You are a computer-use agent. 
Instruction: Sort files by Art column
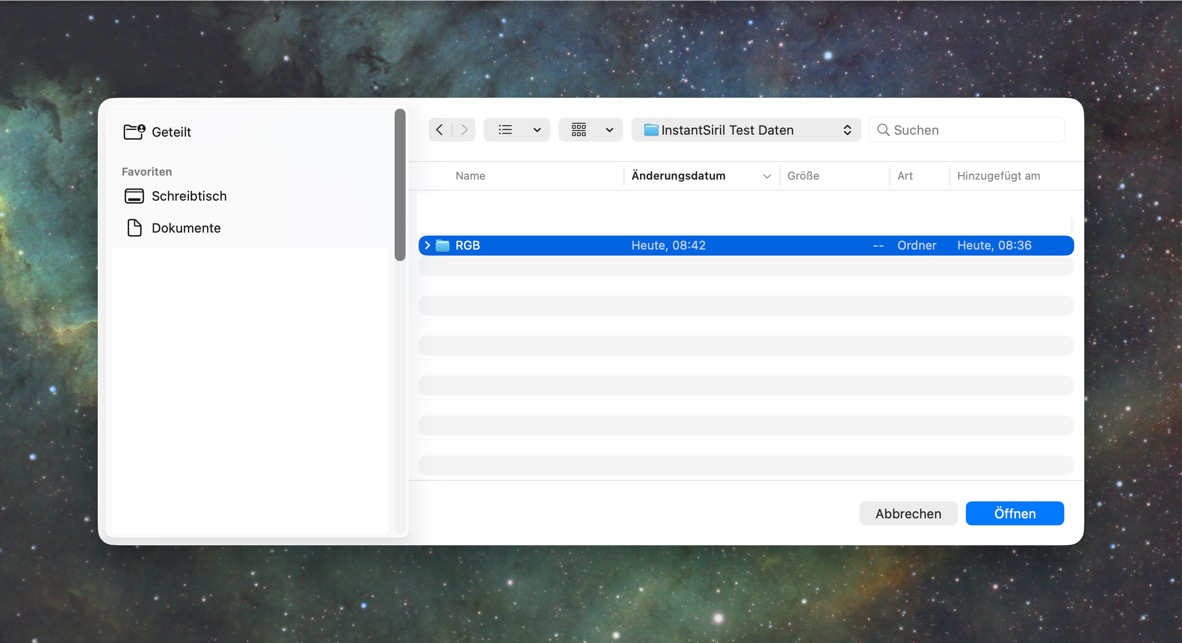click(905, 176)
